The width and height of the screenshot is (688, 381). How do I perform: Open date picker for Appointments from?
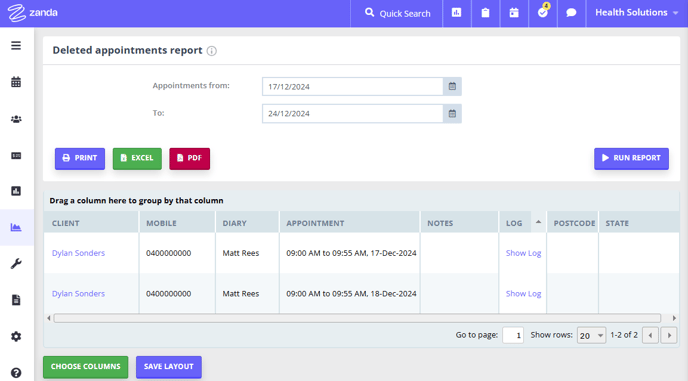pos(452,86)
